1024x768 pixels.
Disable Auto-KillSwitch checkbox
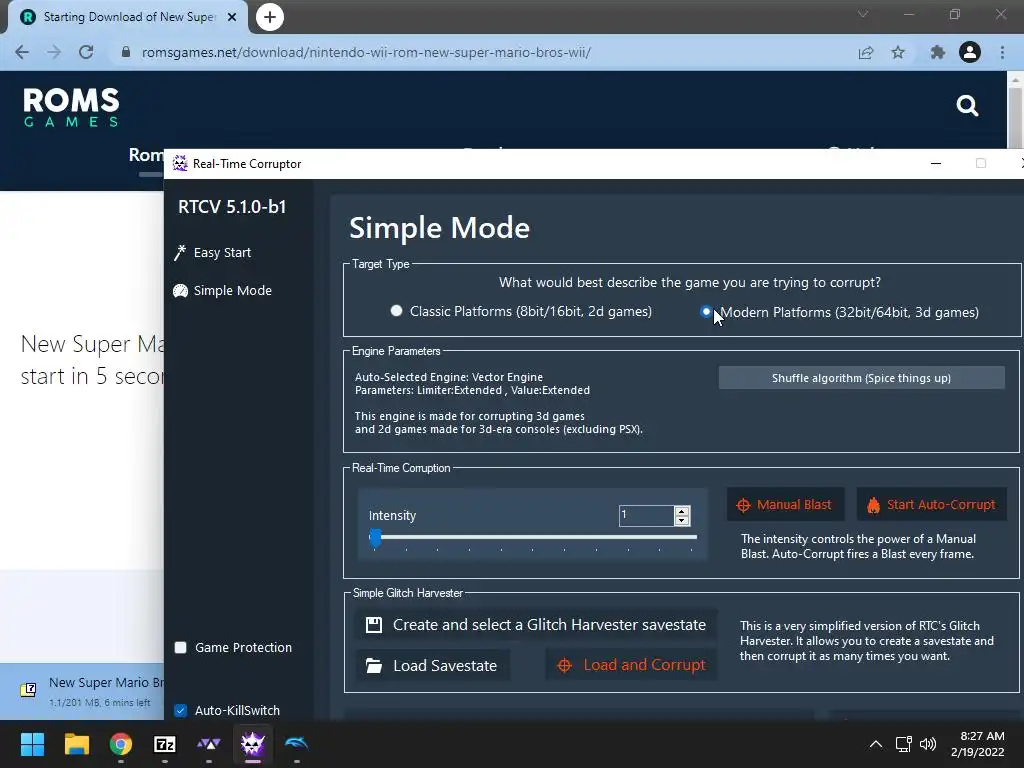click(181, 711)
